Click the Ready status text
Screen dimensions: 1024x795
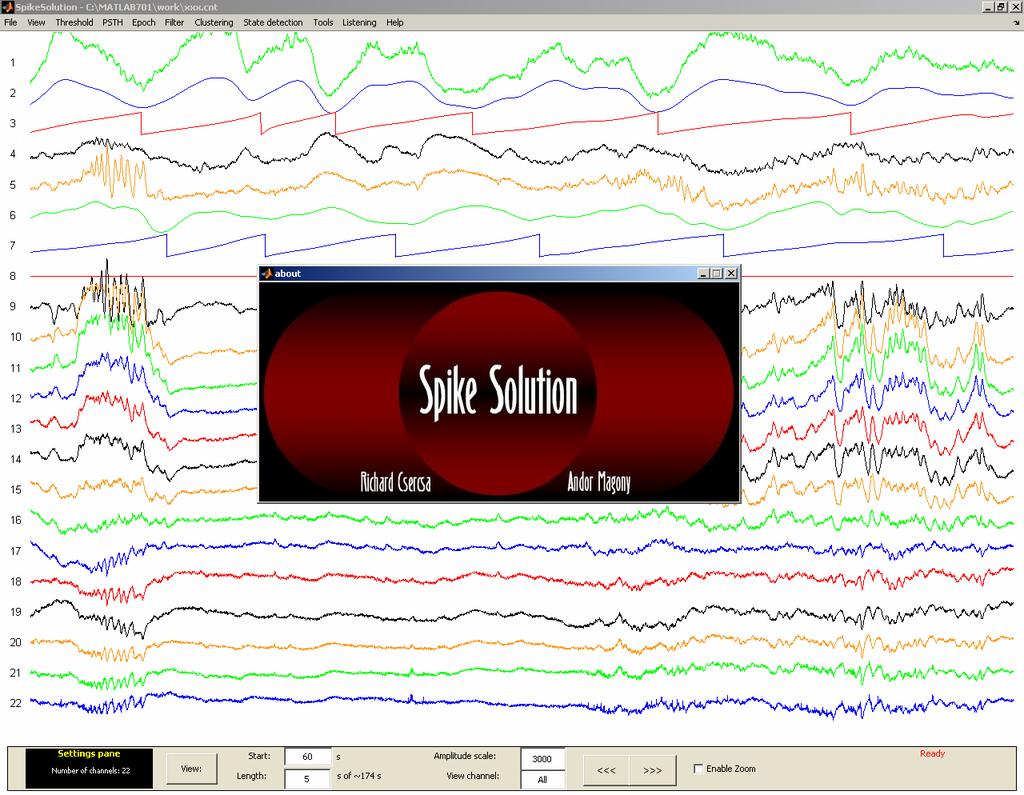pyautogui.click(x=932, y=753)
